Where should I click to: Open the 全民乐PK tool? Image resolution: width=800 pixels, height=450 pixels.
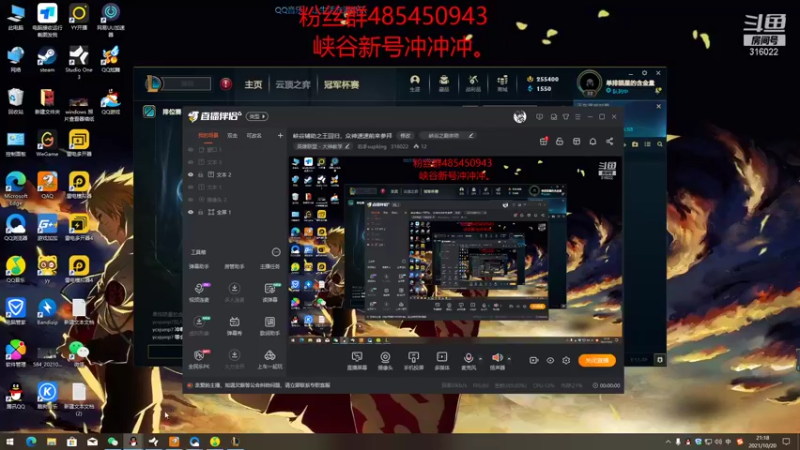coord(199,359)
